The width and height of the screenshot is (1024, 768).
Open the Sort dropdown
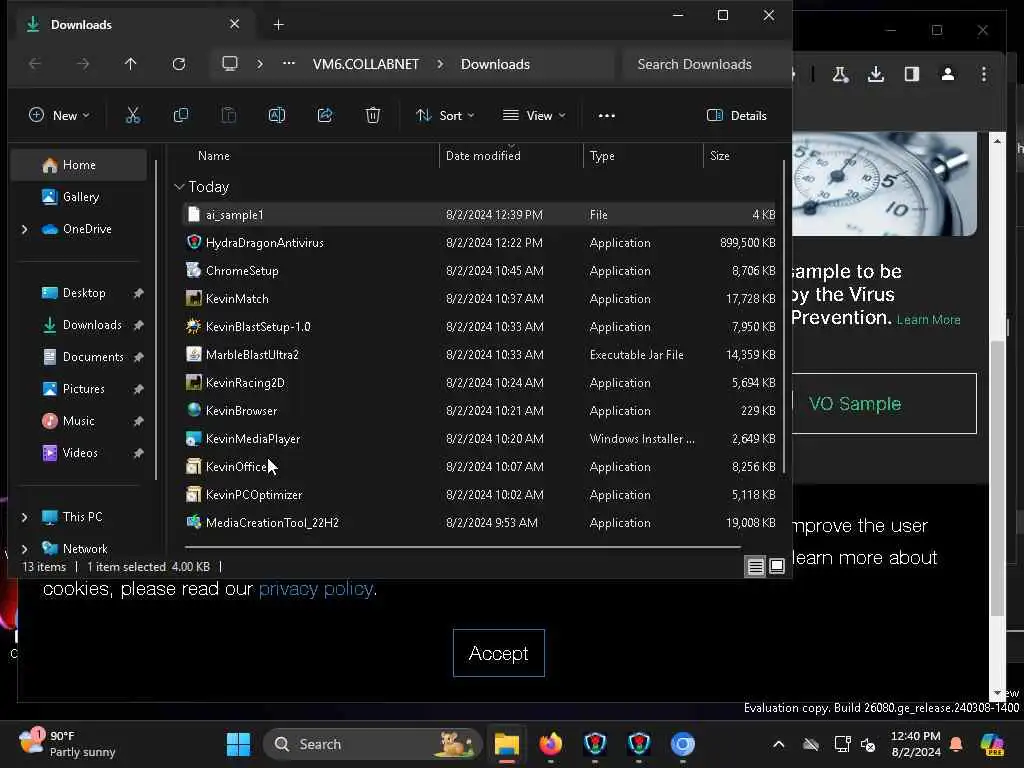click(x=445, y=116)
